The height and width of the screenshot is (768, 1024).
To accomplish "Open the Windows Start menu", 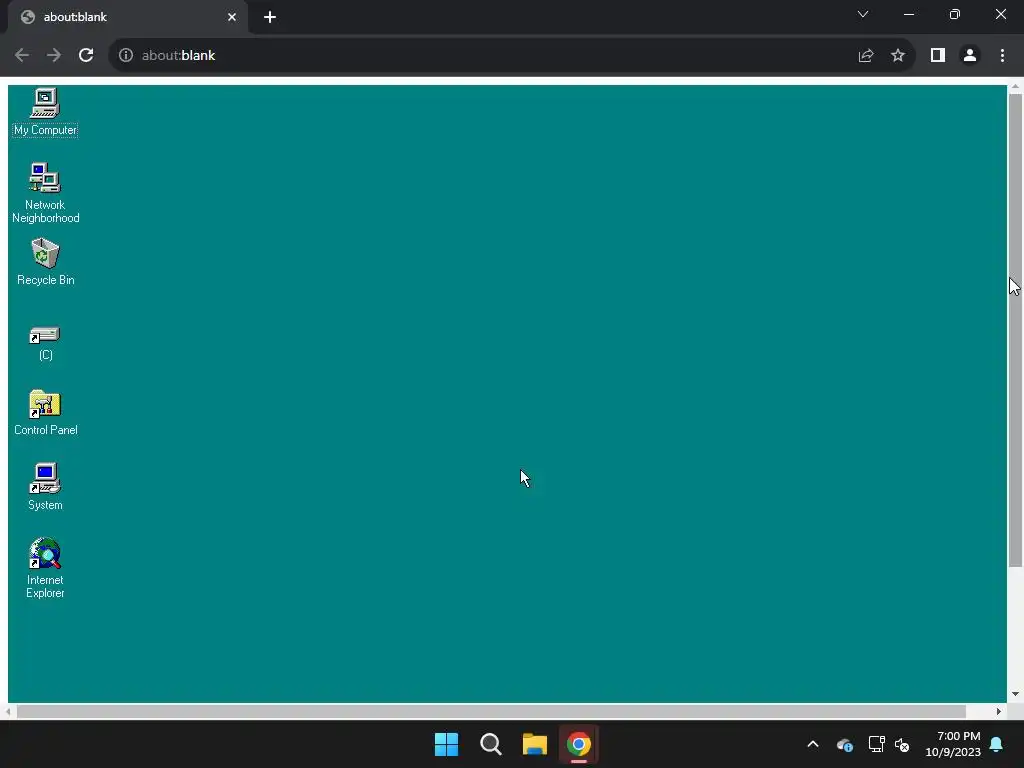I will point(447,744).
